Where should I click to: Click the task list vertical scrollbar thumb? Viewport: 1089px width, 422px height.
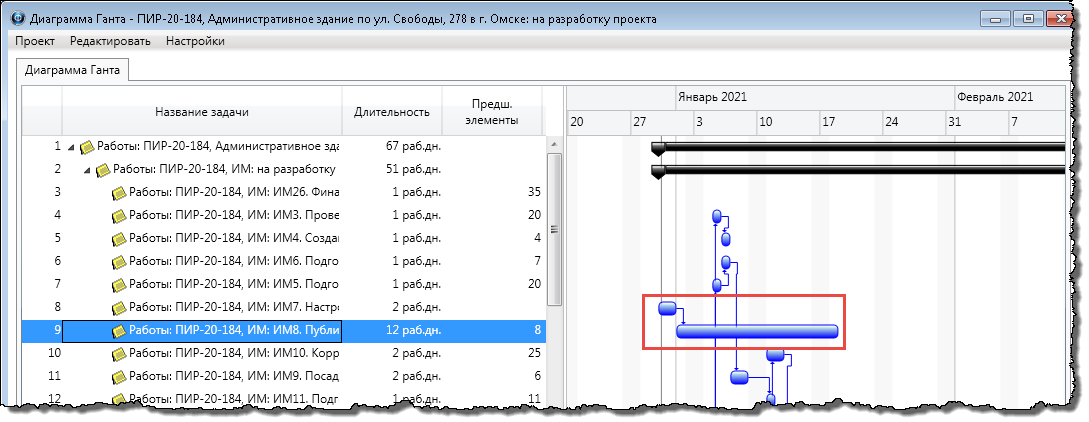(554, 228)
